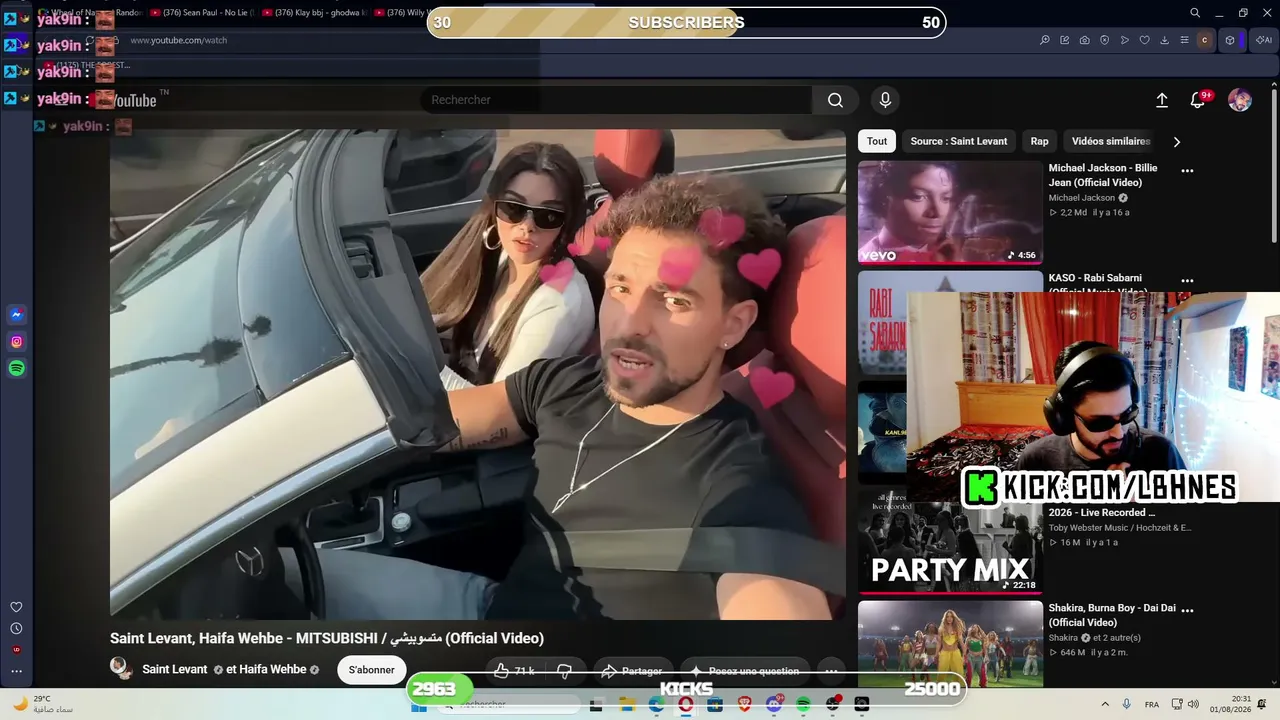
Task: Click the Partager share button
Action: pyautogui.click(x=633, y=671)
